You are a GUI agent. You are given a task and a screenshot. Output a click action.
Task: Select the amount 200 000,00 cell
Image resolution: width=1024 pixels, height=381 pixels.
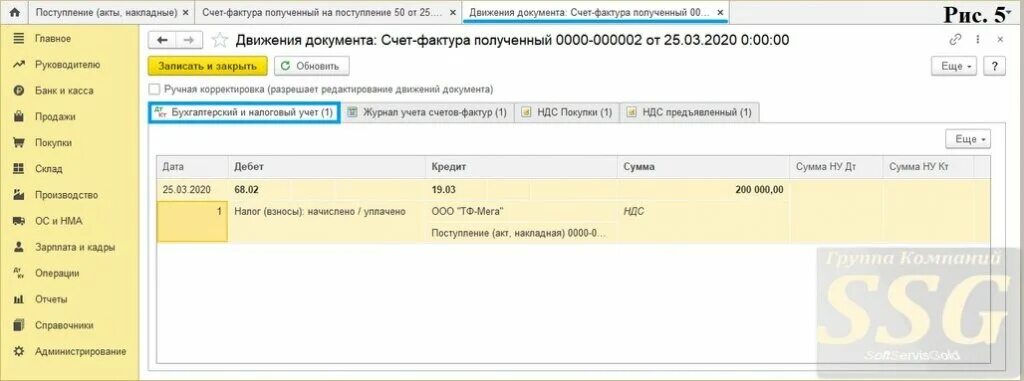[x=703, y=190]
